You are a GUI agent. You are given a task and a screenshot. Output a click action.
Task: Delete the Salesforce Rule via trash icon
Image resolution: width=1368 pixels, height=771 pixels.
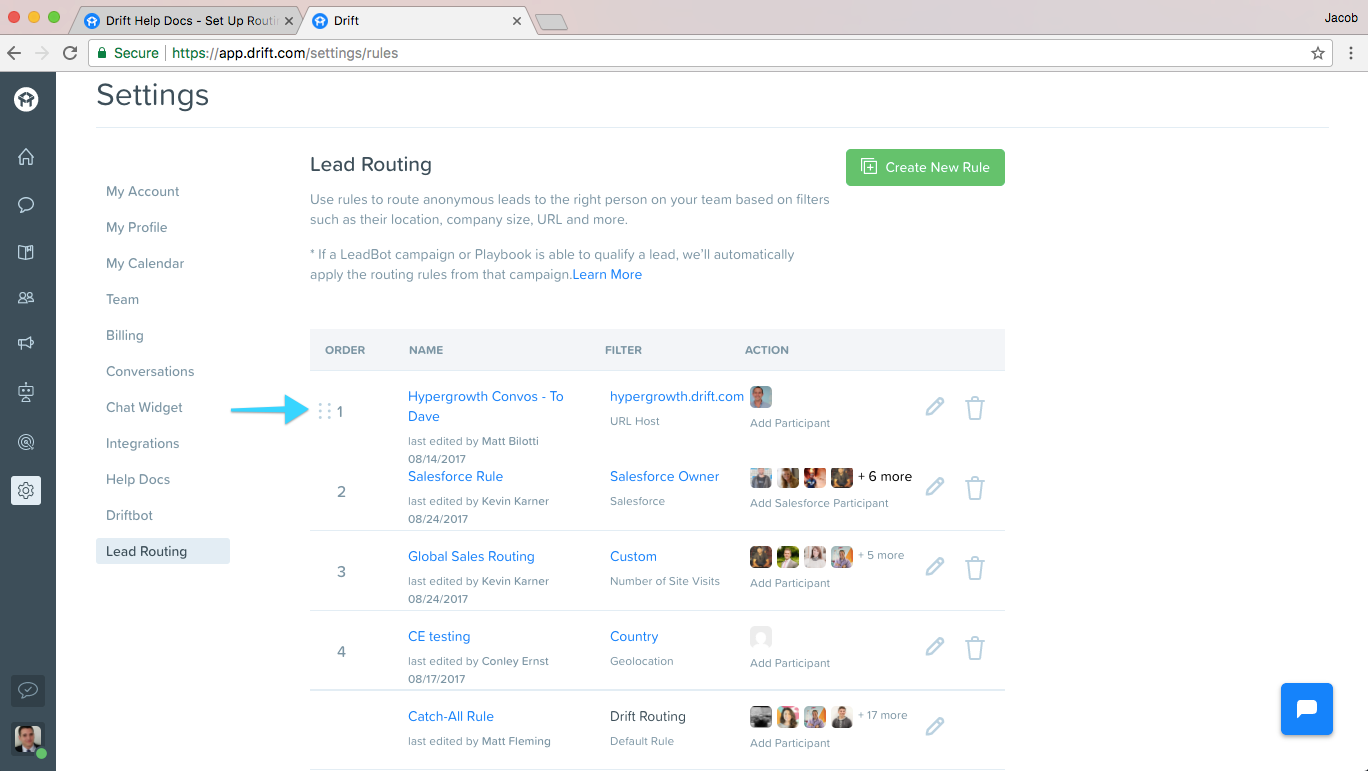click(975, 488)
